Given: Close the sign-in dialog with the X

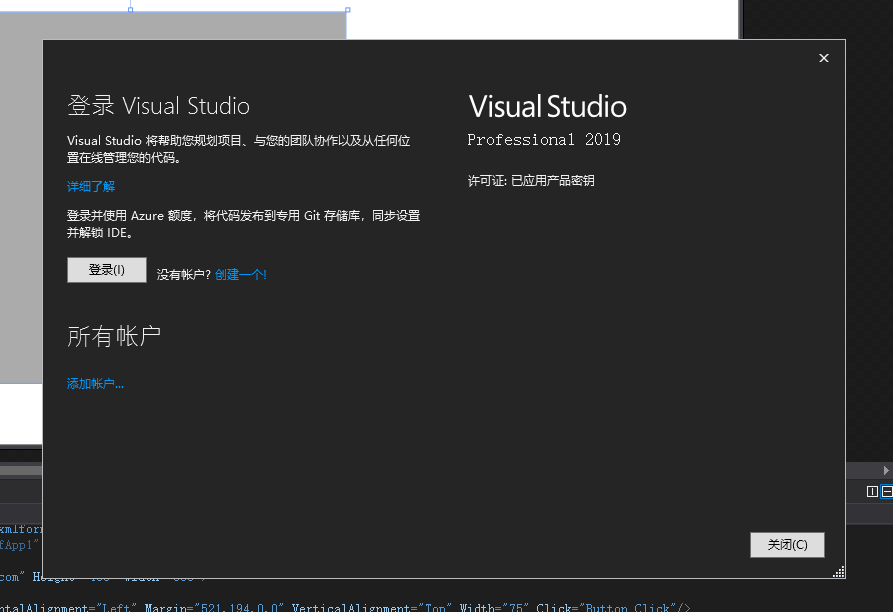Looking at the screenshot, I should 824,58.
